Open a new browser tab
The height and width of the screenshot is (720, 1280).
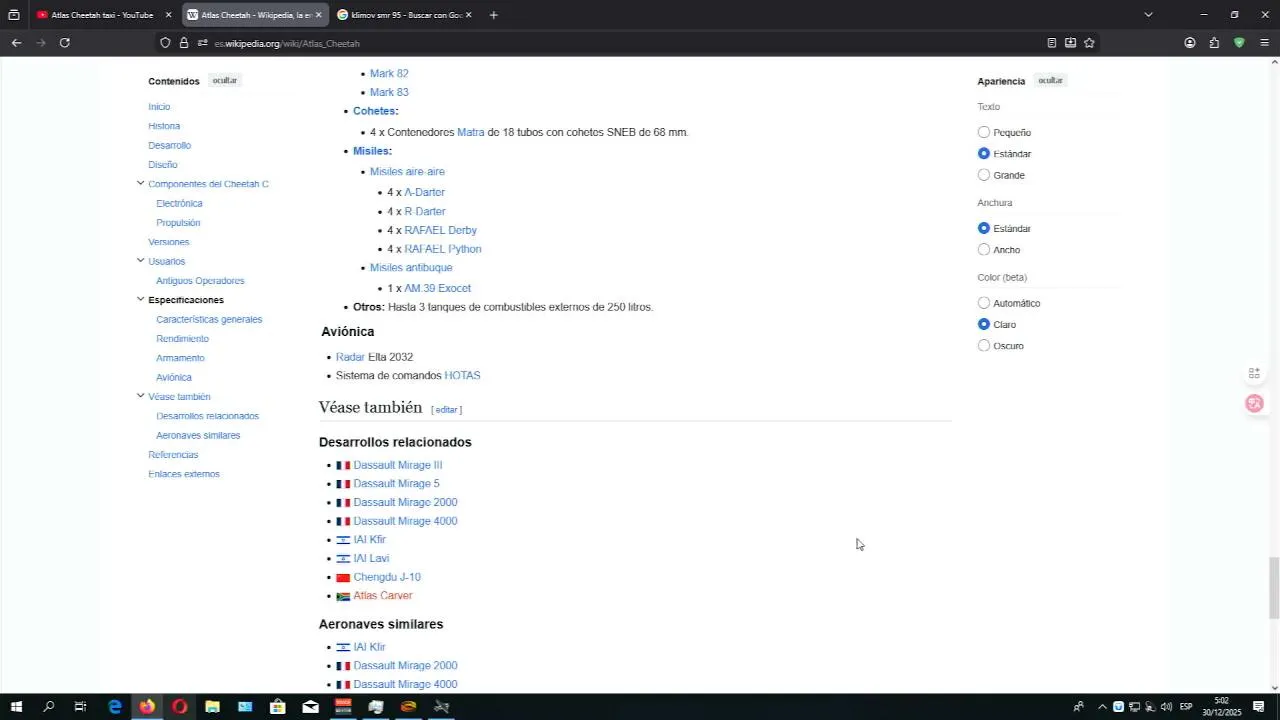[493, 15]
